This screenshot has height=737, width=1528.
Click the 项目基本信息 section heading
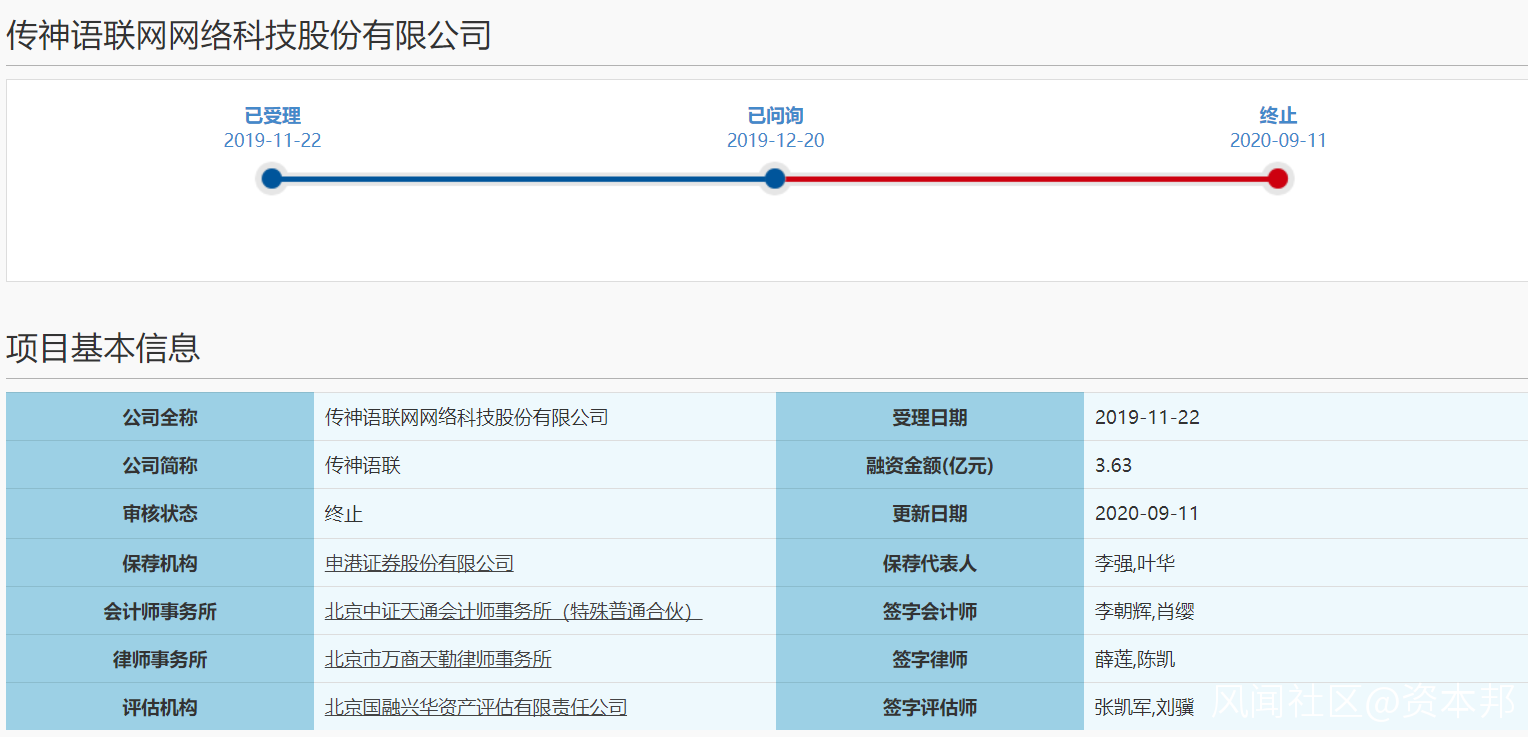click(103, 347)
